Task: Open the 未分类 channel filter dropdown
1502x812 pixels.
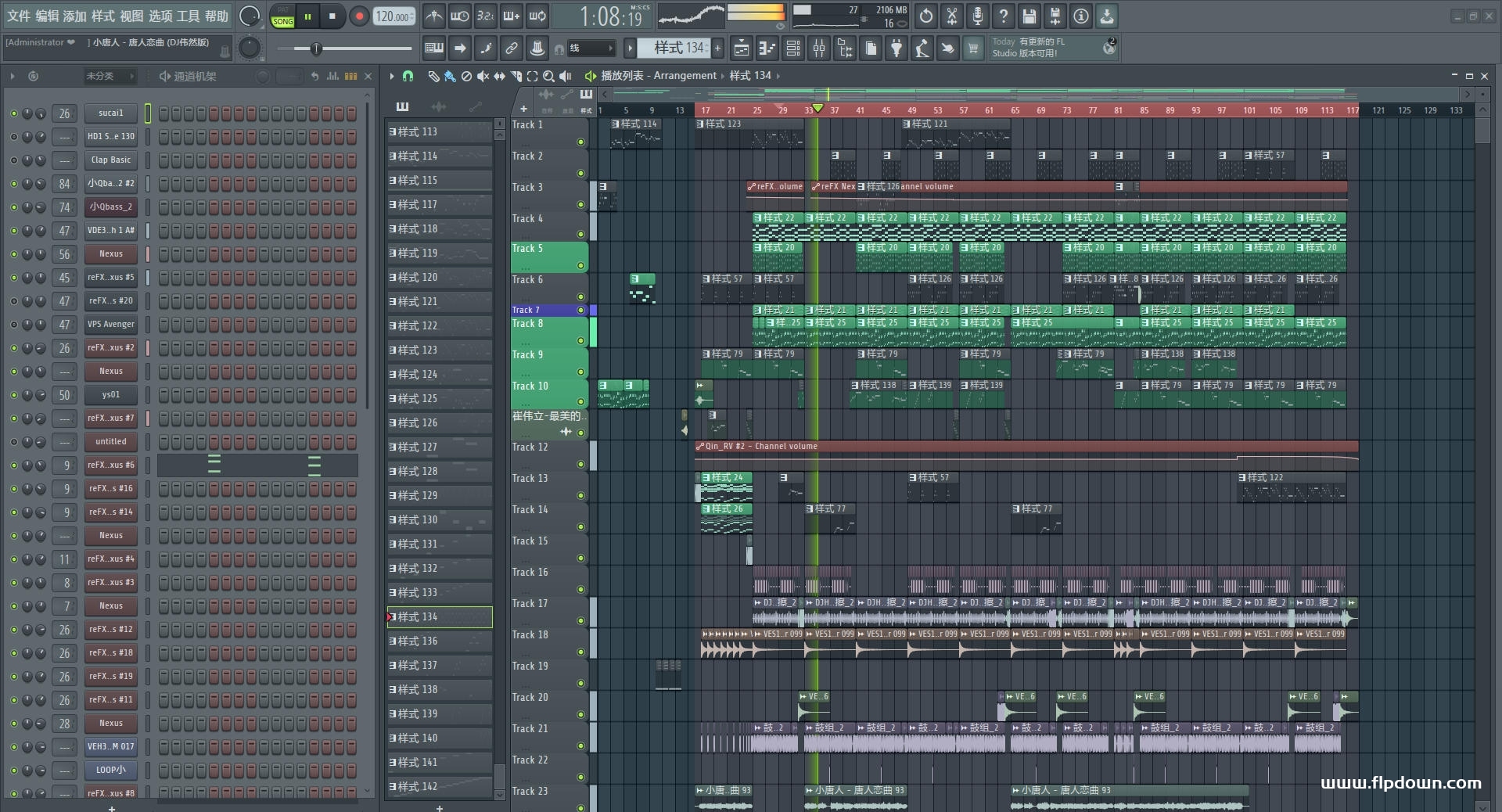Action: [x=110, y=76]
